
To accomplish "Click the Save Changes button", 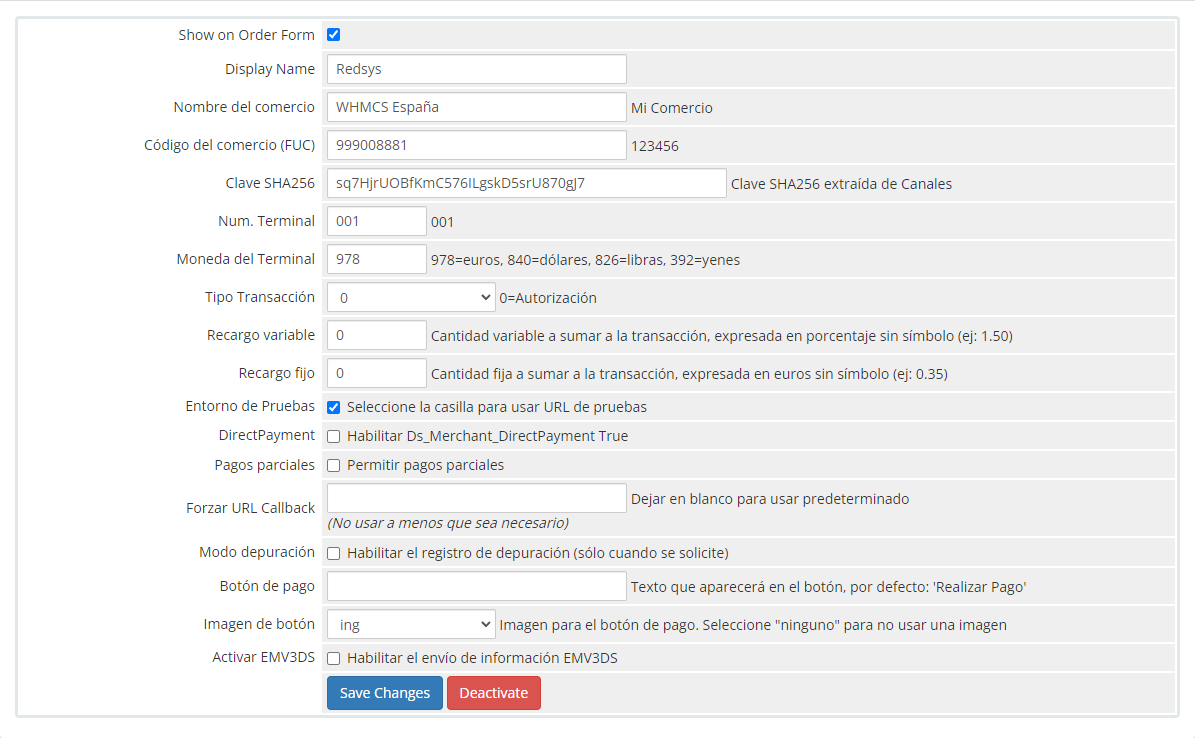I will click(x=385, y=693).
